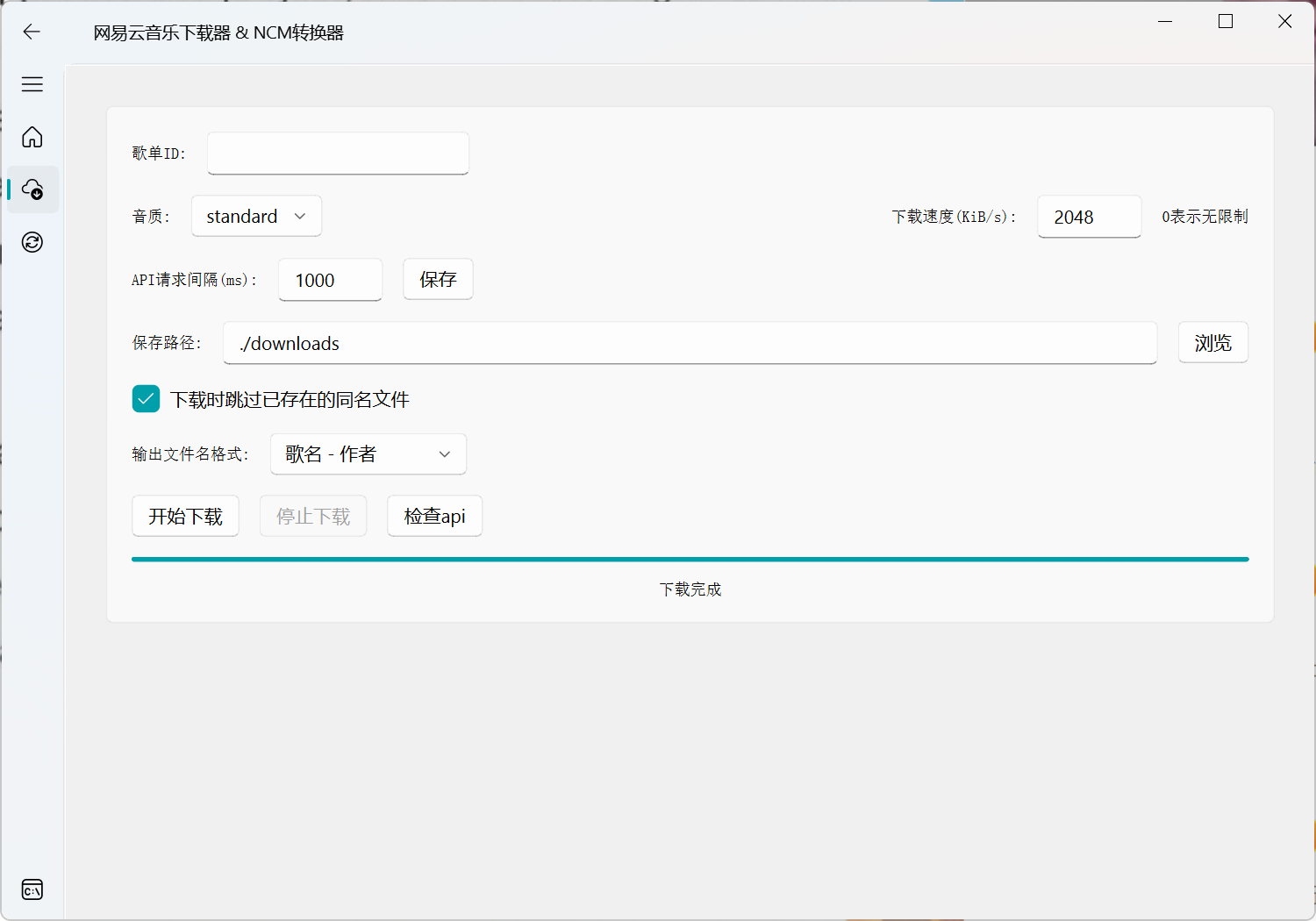Click the download speed 2048 field
Viewport: 1316px width, 921px height.
pyautogui.click(x=1089, y=217)
